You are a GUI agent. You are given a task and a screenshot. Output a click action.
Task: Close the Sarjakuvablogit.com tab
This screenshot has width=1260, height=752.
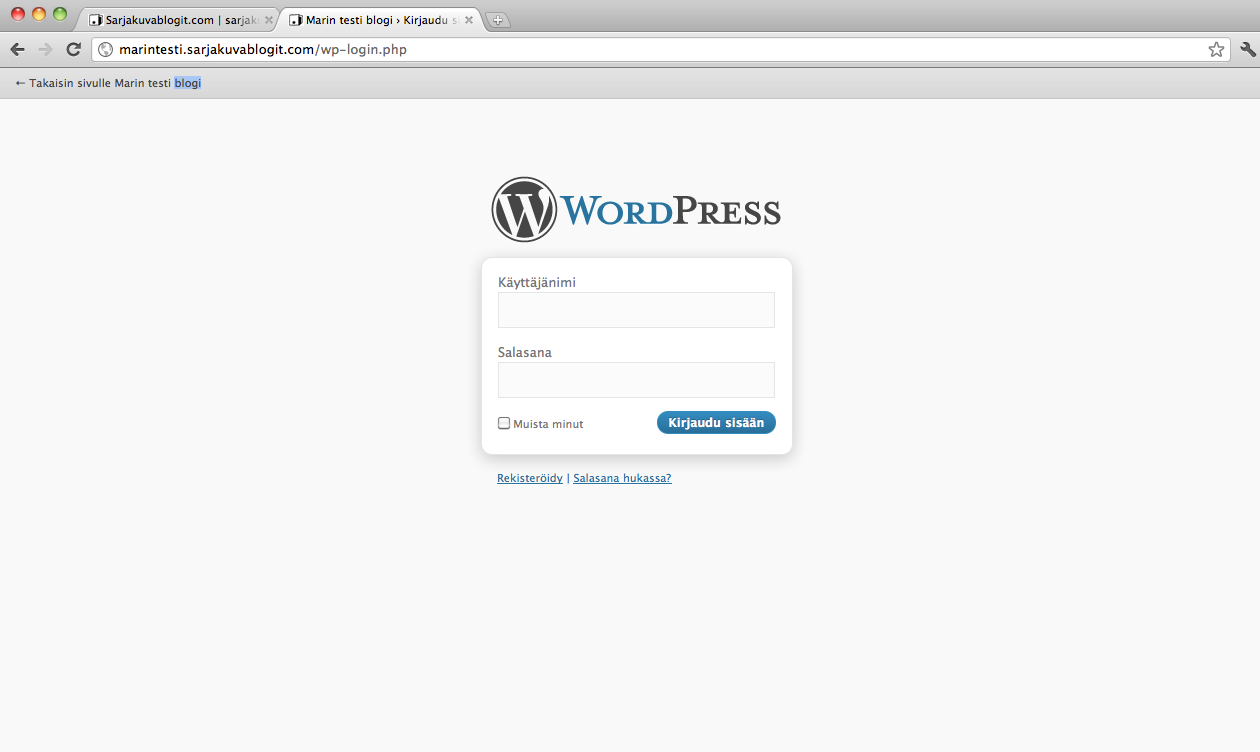point(268,20)
